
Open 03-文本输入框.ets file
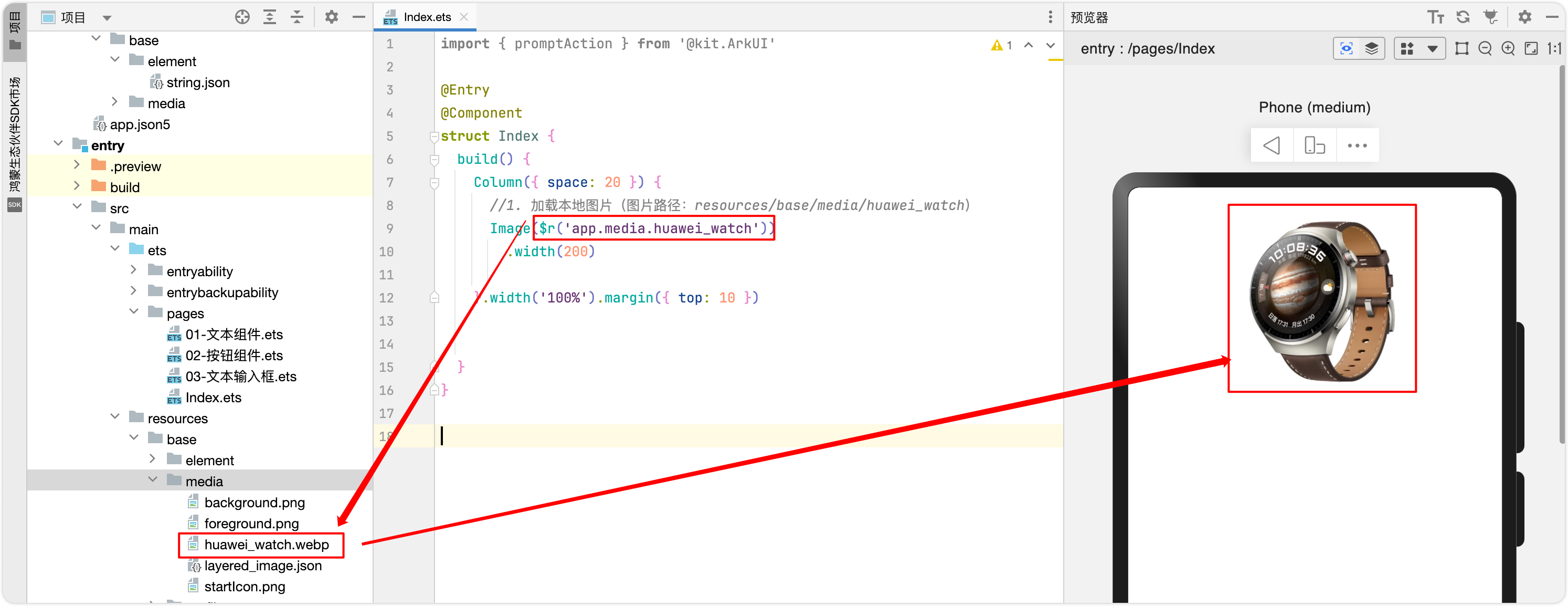[x=232, y=377]
